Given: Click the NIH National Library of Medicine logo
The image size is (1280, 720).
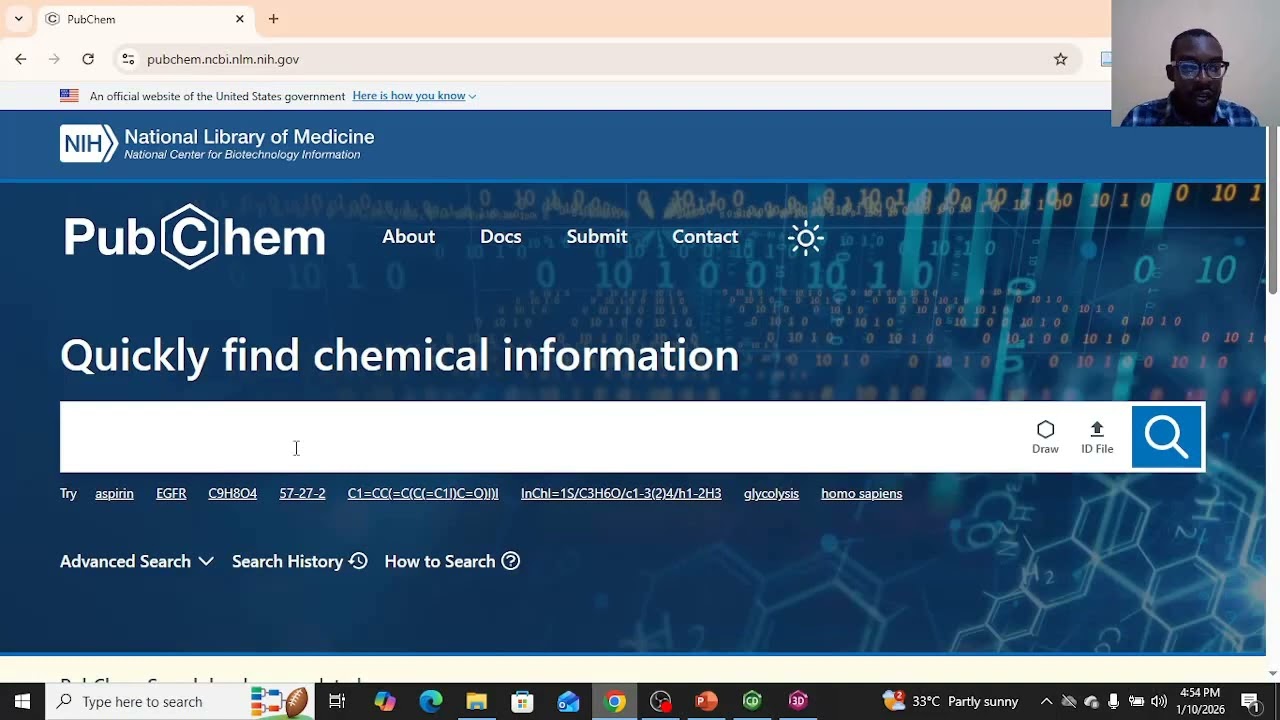Looking at the screenshot, I should [217, 144].
